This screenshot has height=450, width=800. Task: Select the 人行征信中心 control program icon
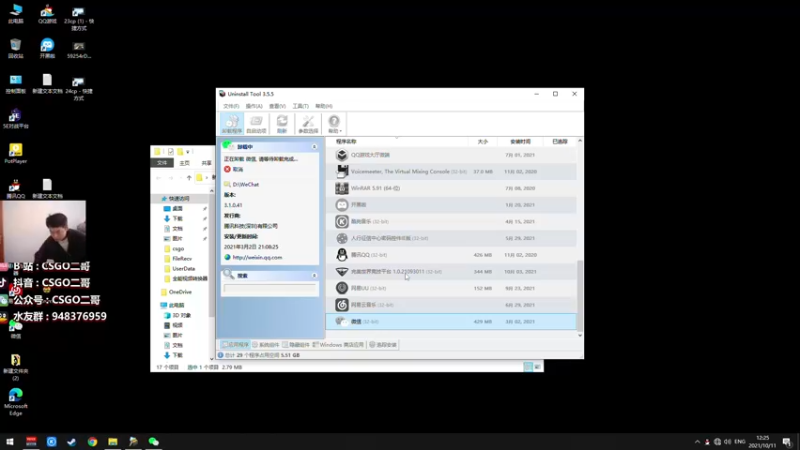pyautogui.click(x=342, y=238)
